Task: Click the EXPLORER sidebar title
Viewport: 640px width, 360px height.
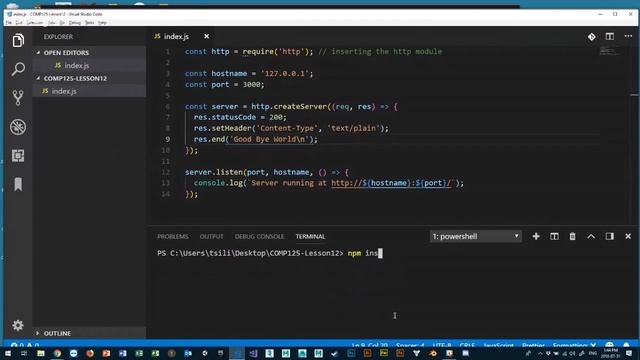Action: click(x=58, y=37)
